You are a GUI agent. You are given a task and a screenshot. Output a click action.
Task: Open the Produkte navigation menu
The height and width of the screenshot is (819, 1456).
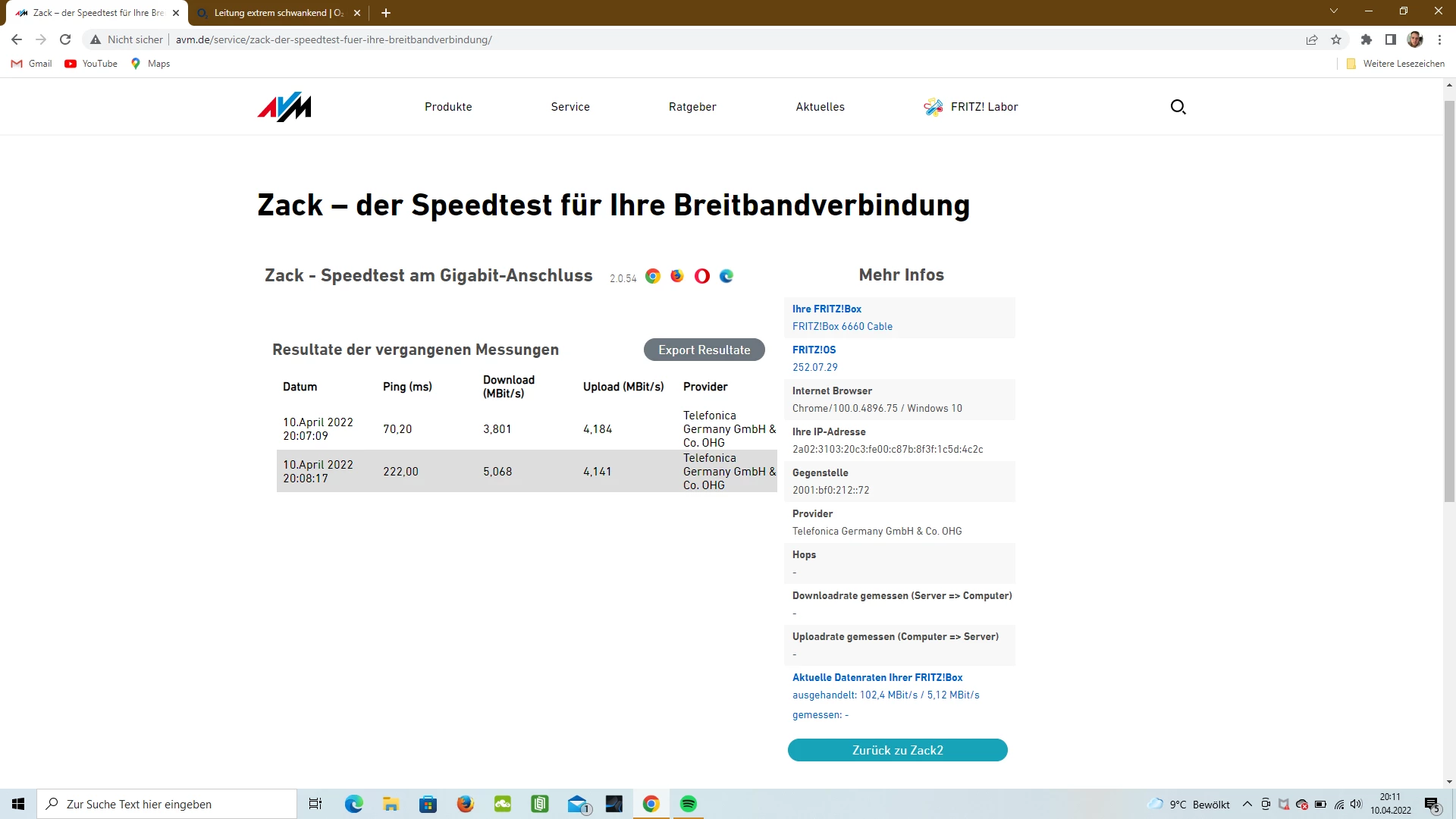(x=448, y=107)
